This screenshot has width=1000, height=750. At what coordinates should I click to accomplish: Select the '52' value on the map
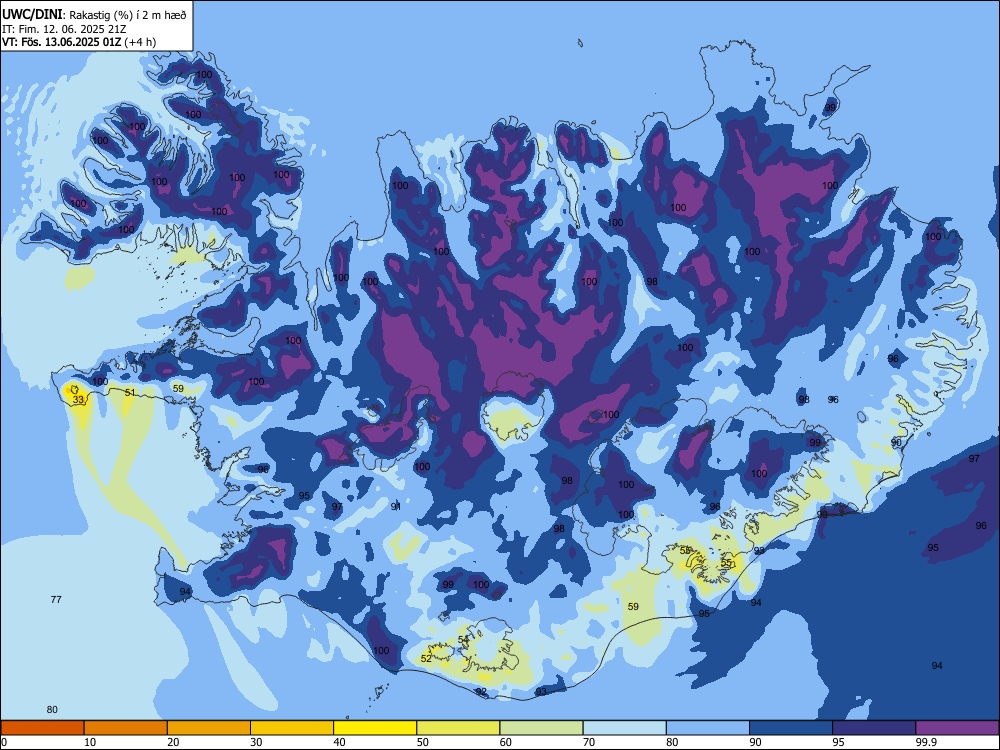[426, 659]
